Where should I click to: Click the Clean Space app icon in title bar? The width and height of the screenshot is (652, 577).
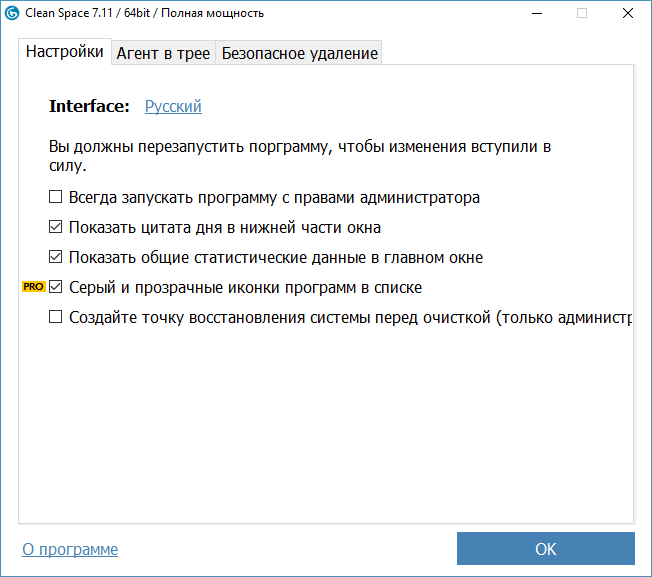12,13
